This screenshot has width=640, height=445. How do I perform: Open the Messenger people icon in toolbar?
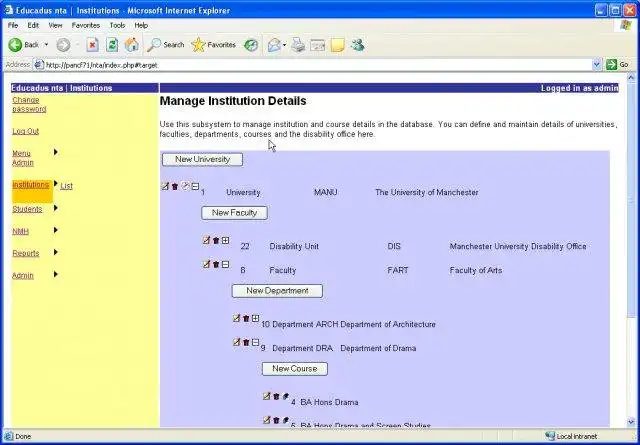(x=358, y=45)
